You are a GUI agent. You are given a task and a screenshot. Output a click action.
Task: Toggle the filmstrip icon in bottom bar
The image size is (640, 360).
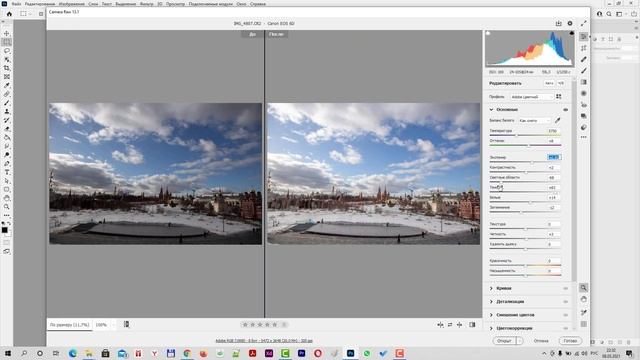127,324
